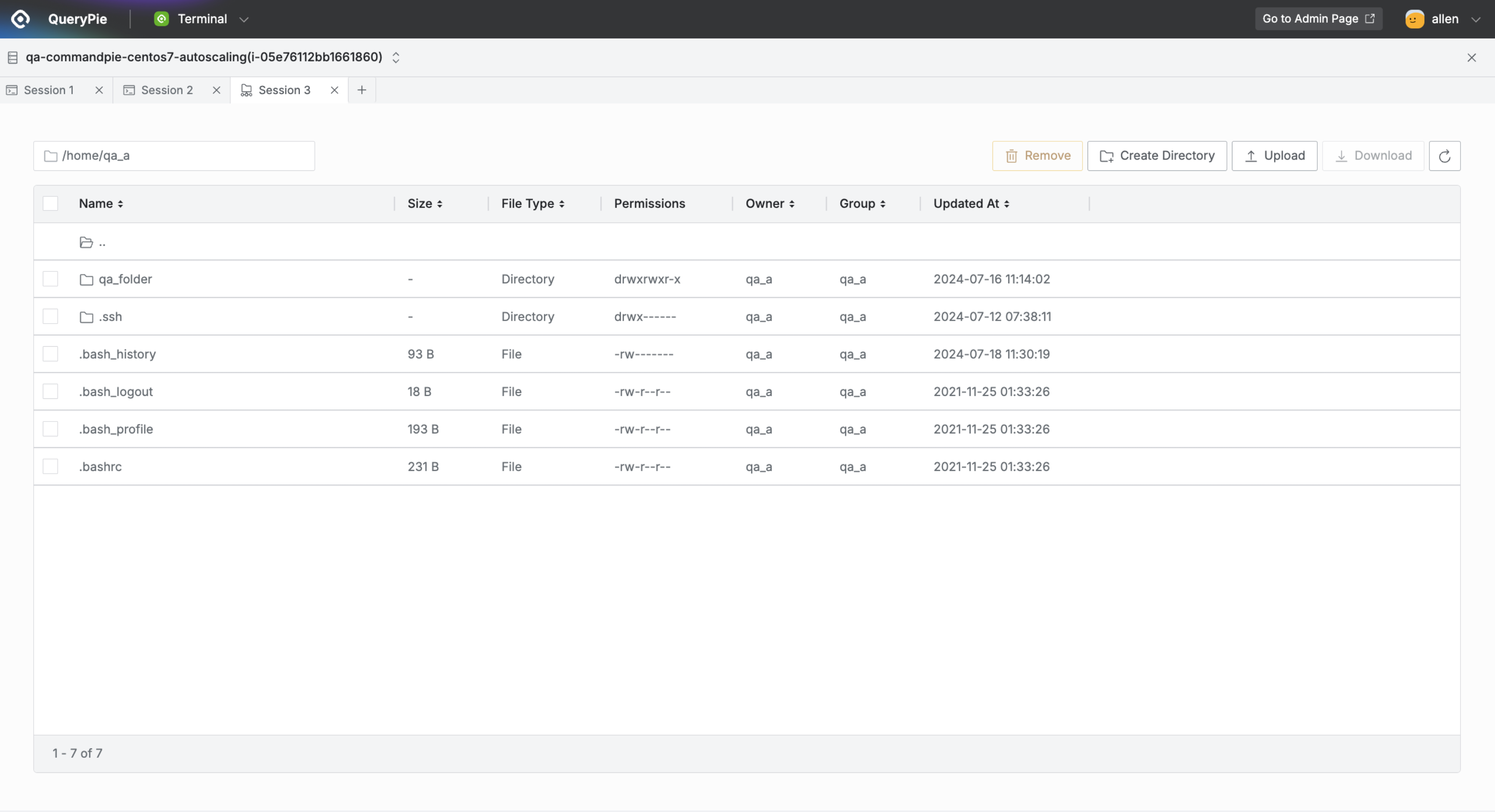
Task: Close the Session 2 tab
Action: click(x=216, y=90)
